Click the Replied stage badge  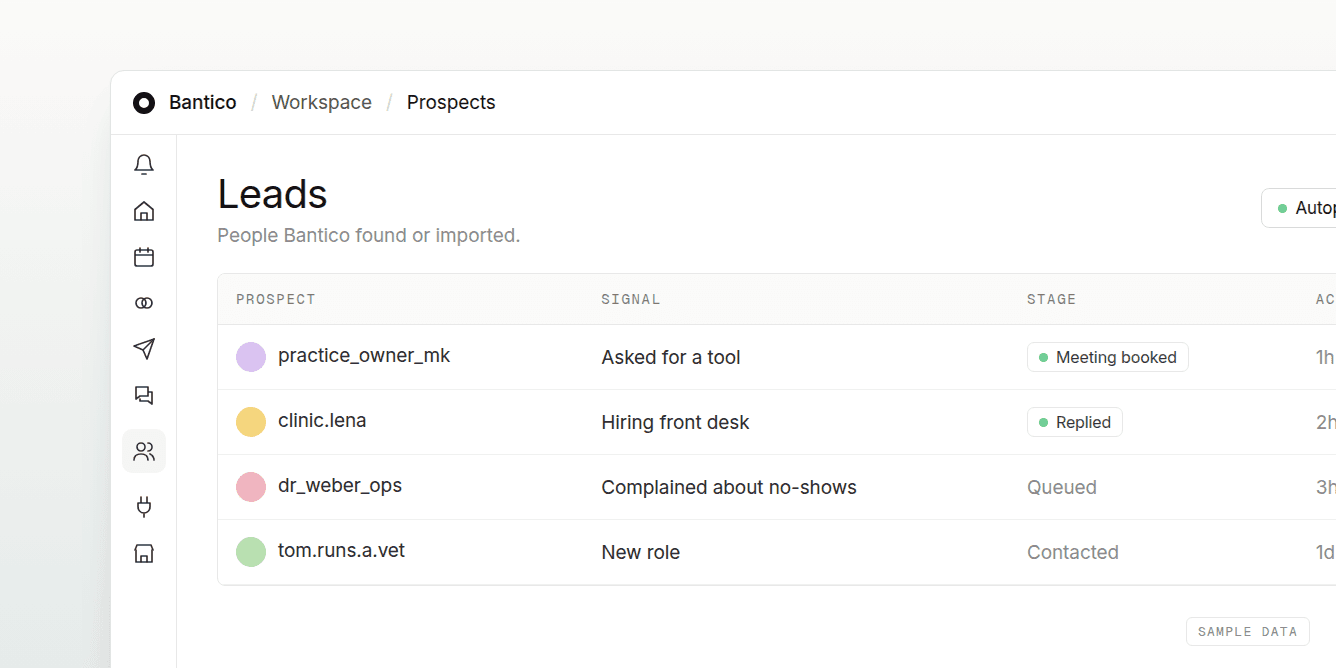point(1075,422)
